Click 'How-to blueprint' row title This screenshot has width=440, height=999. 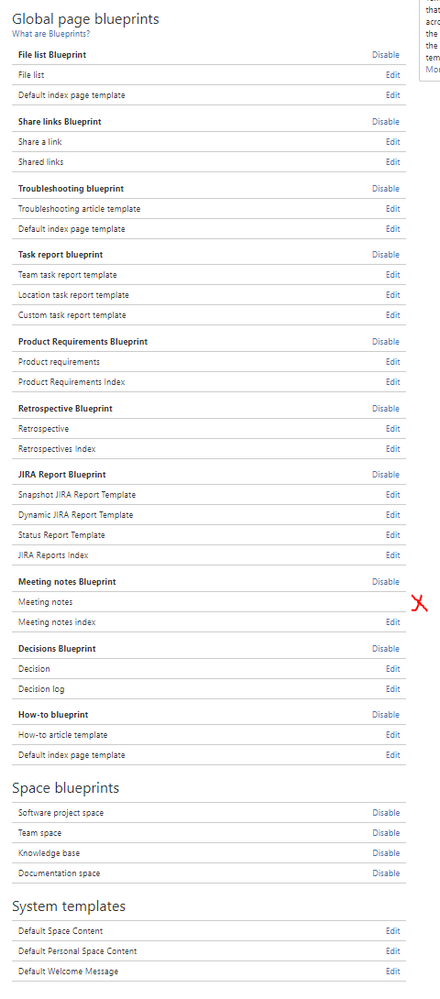(x=53, y=715)
